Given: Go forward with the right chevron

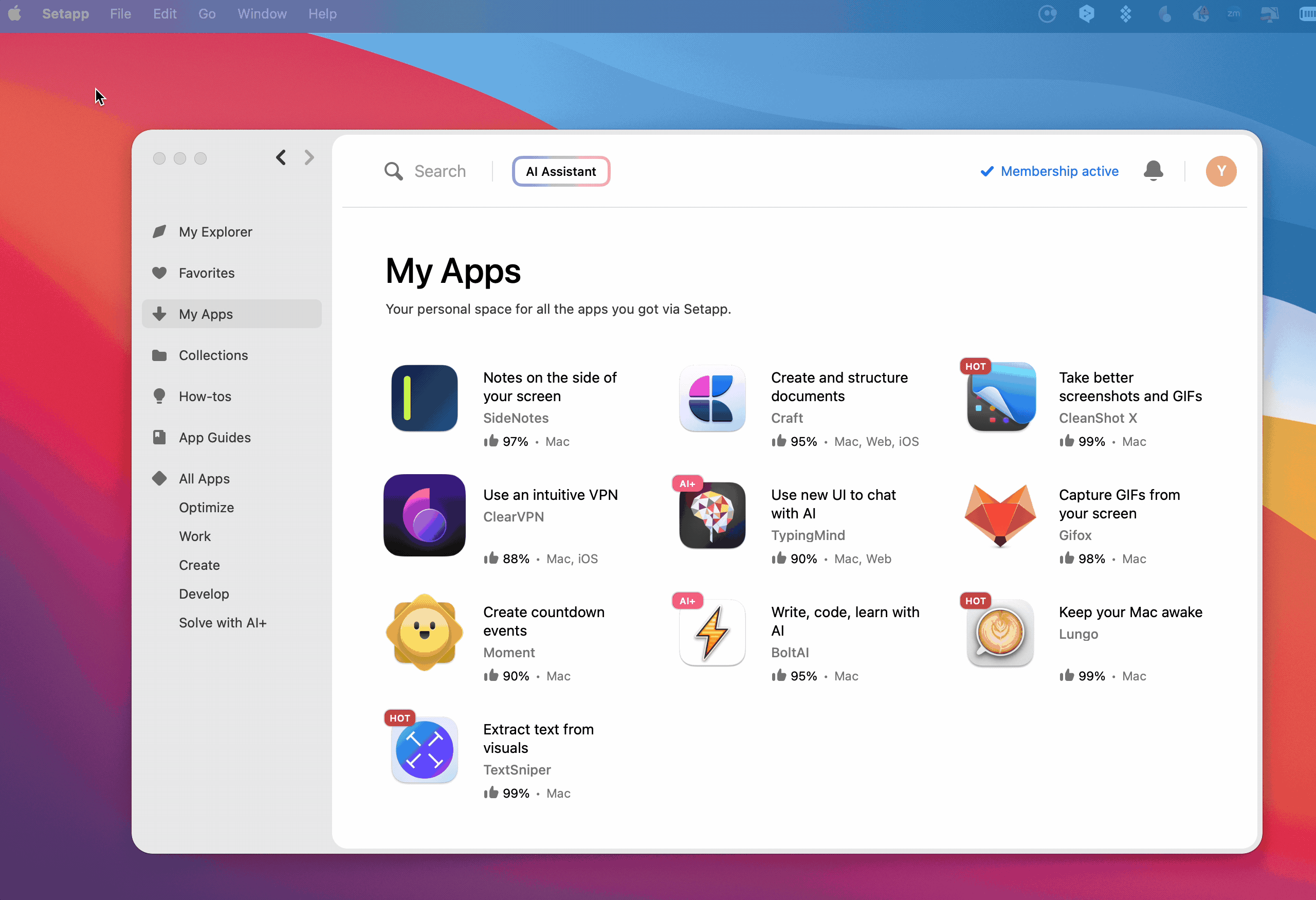Looking at the screenshot, I should click(308, 157).
